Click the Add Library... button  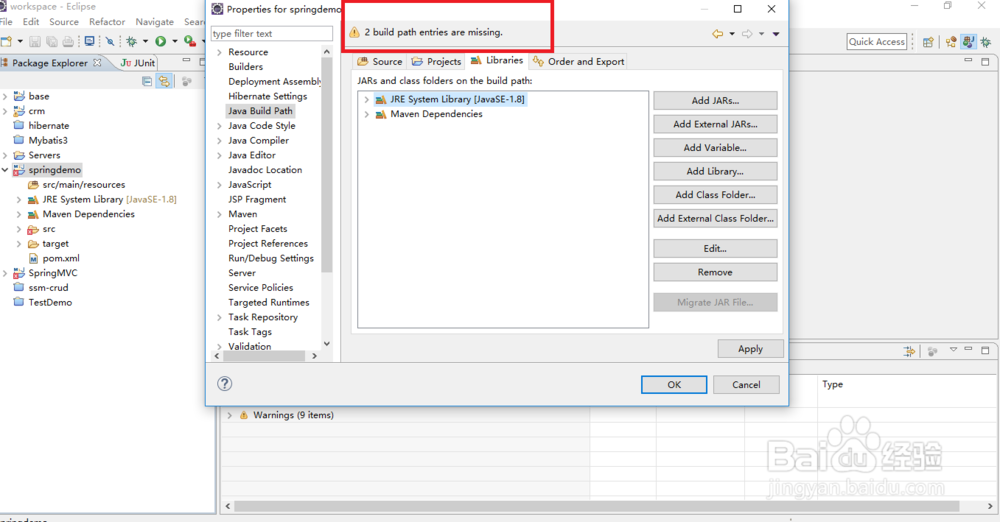pyautogui.click(x=715, y=172)
